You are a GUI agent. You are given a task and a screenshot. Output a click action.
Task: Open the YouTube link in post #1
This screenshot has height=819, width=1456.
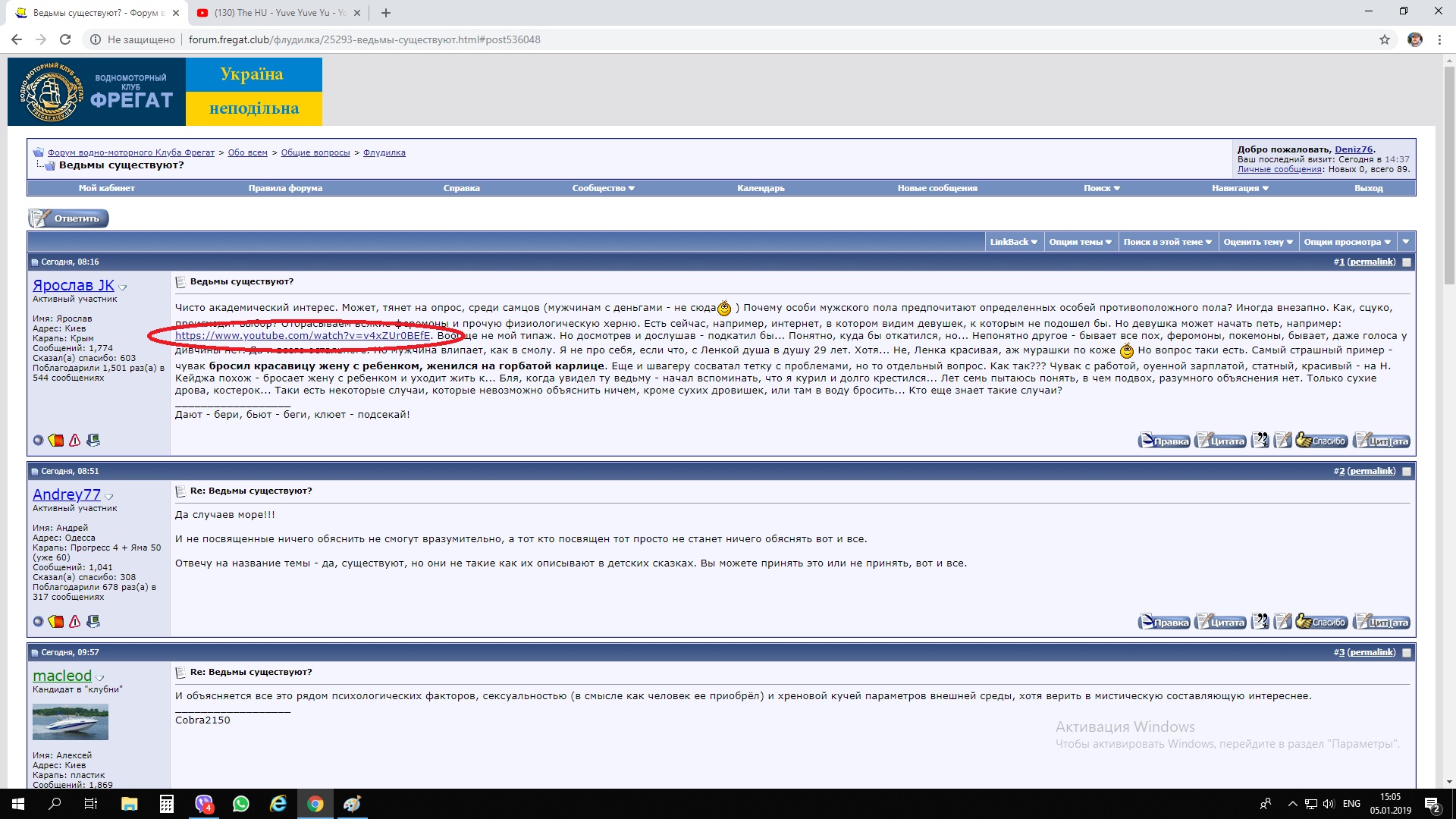[303, 335]
